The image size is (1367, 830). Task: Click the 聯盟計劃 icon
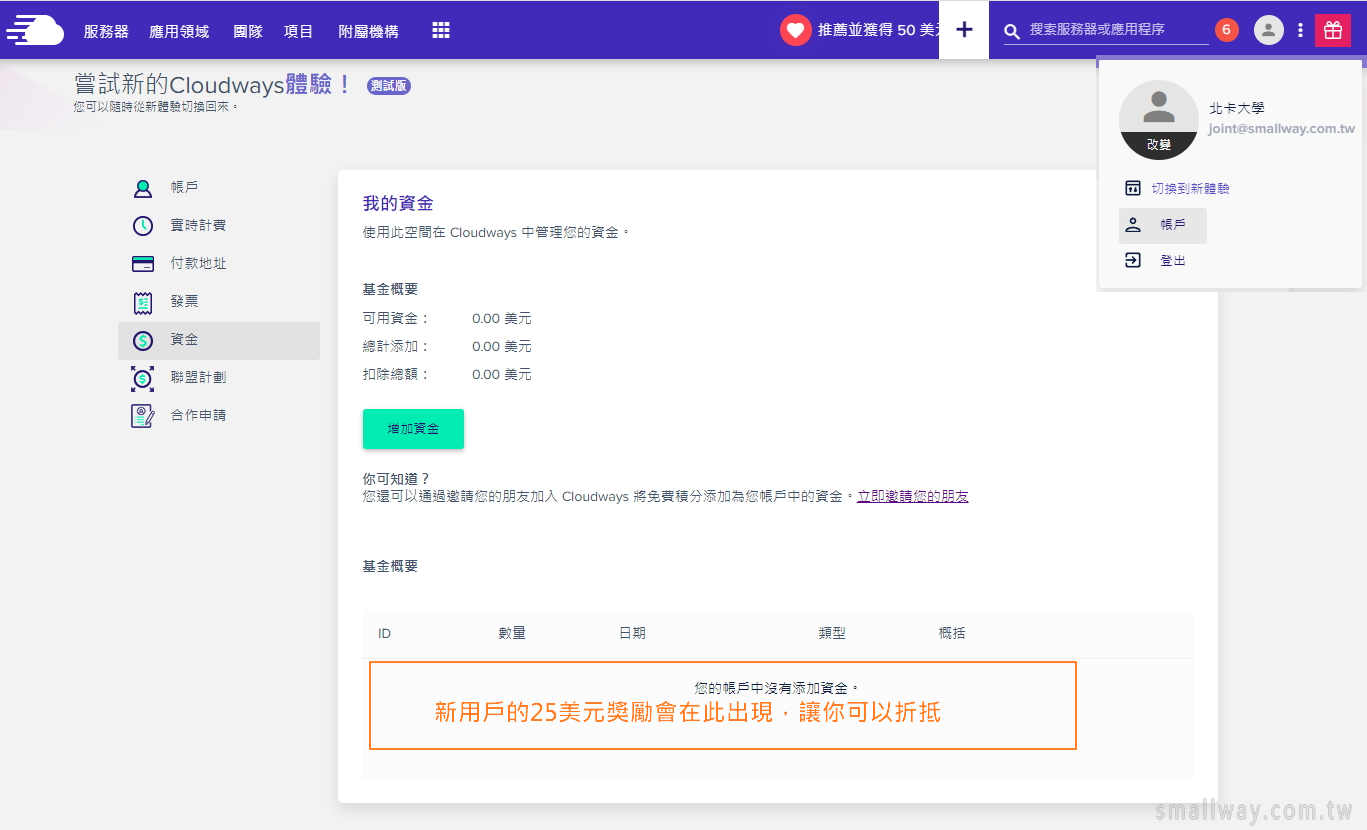[x=143, y=378]
